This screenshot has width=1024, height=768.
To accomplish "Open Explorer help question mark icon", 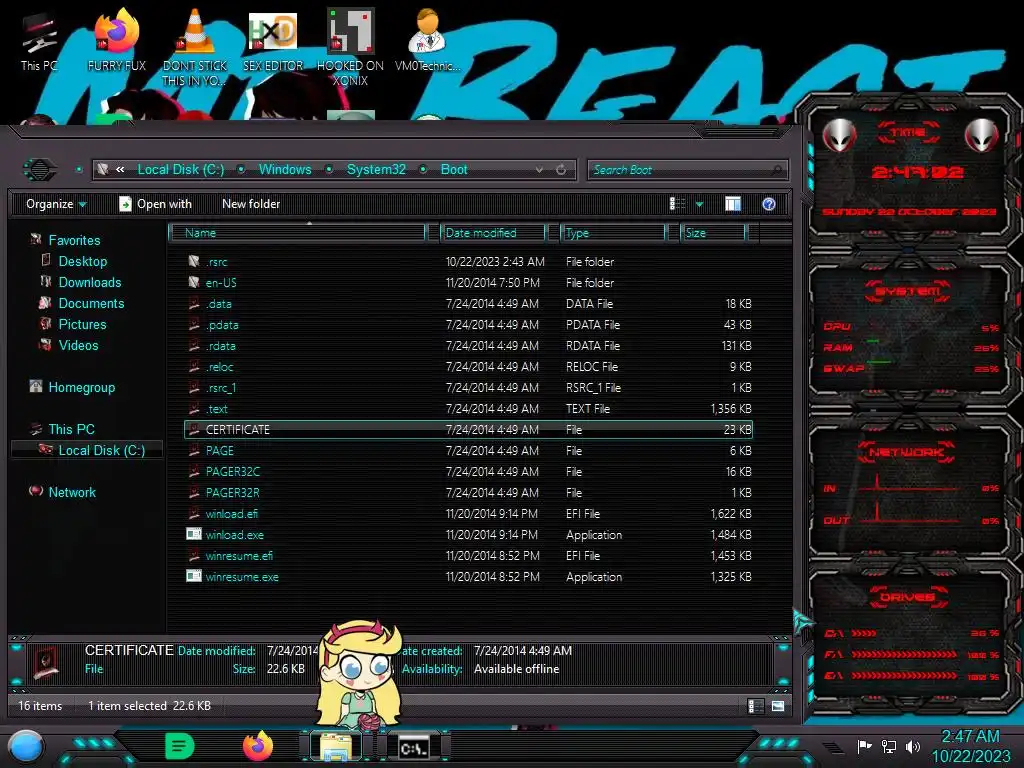I will (x=769, y=204).
